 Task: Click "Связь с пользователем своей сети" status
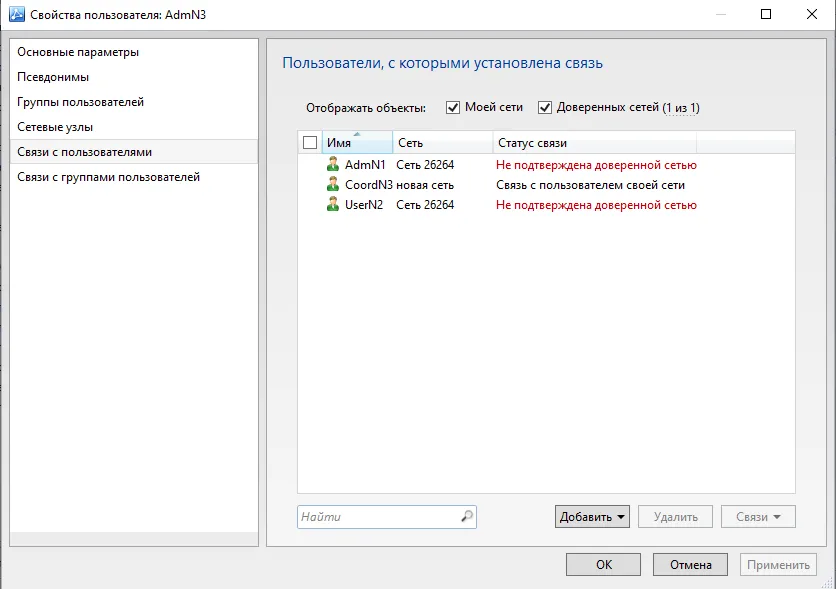pos(590,185)
